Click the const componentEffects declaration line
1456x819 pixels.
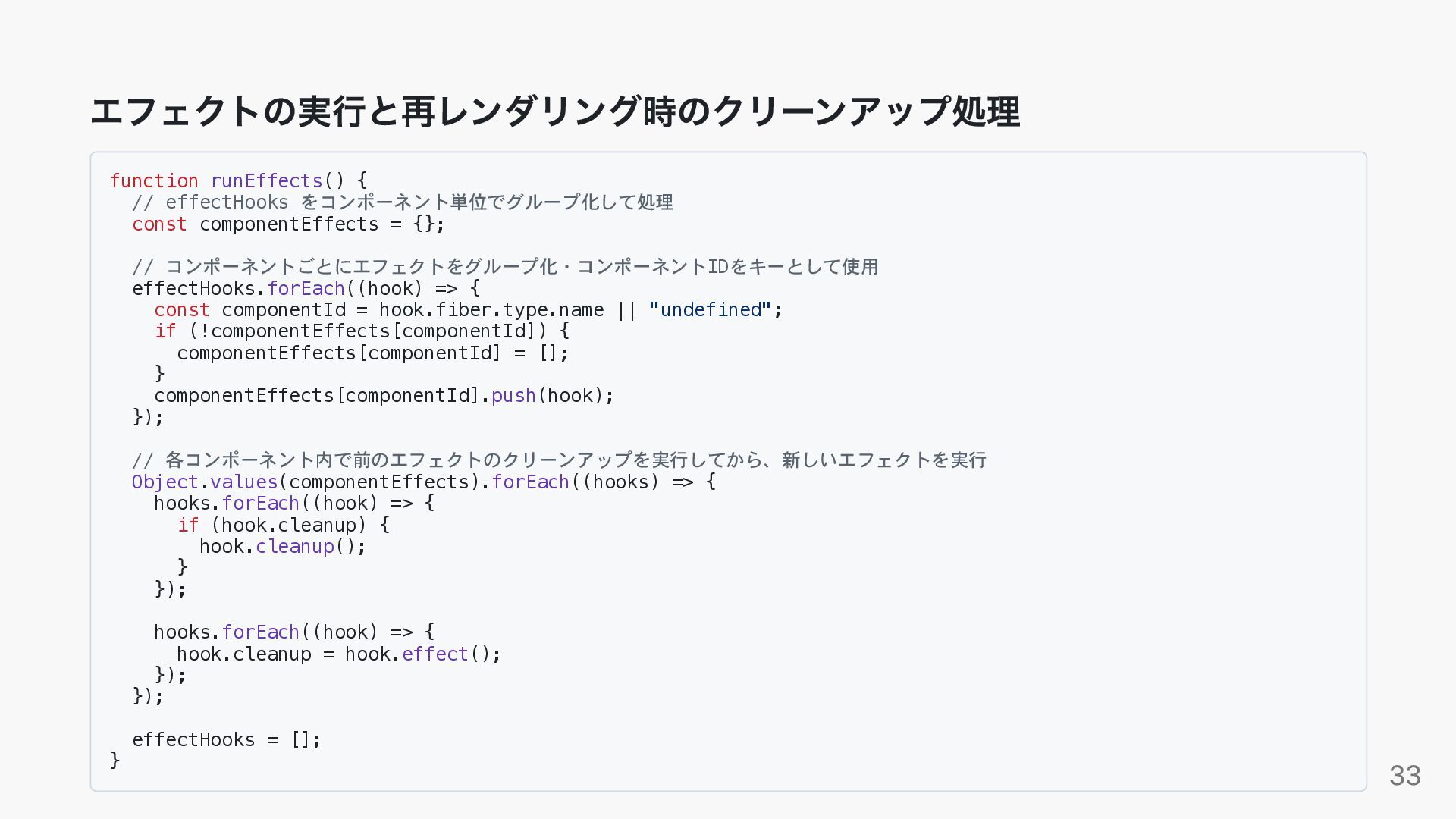pyautogui.click(x=288, y=224)
